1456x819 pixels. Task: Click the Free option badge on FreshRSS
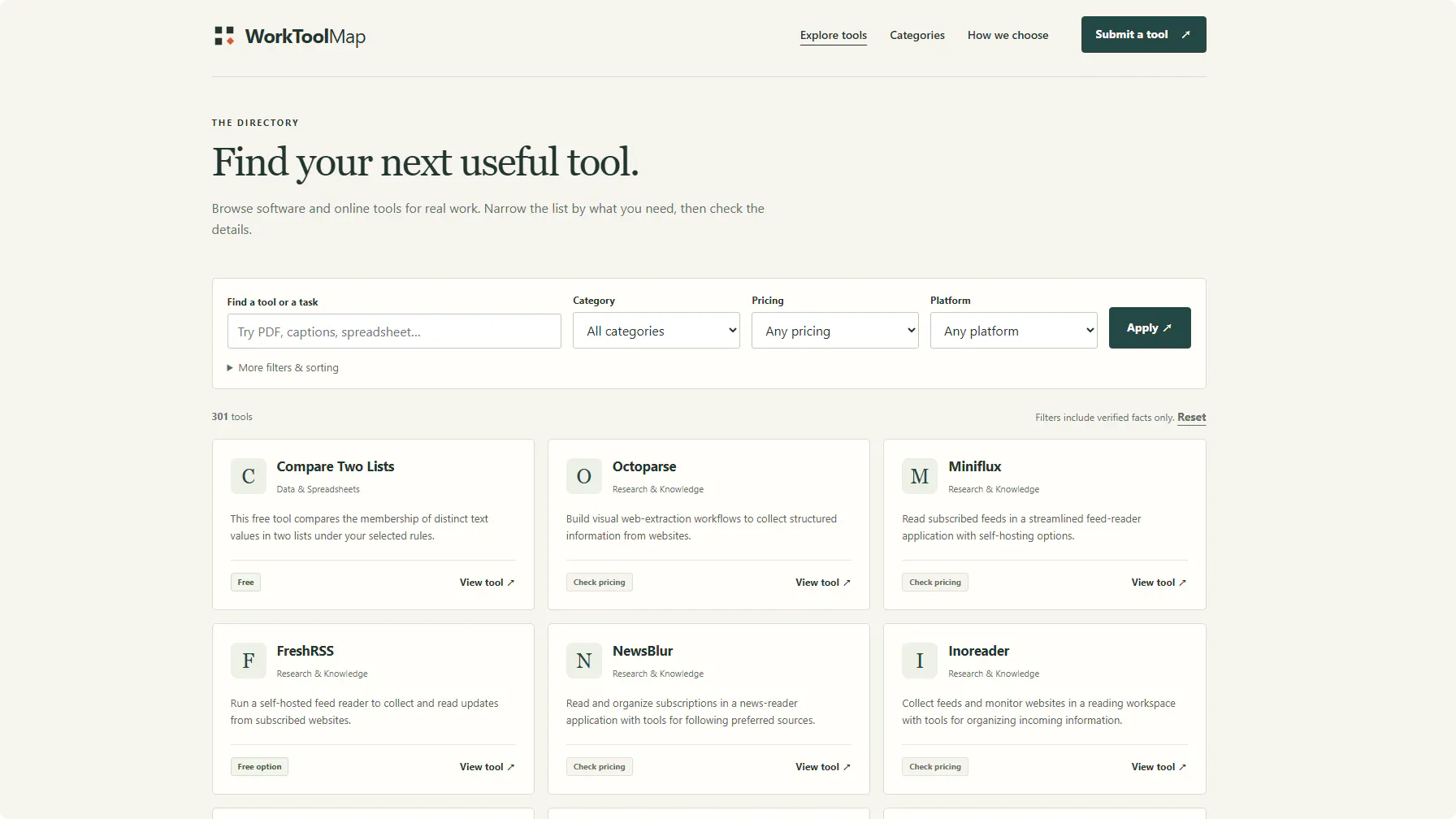(x=259, y=767)
